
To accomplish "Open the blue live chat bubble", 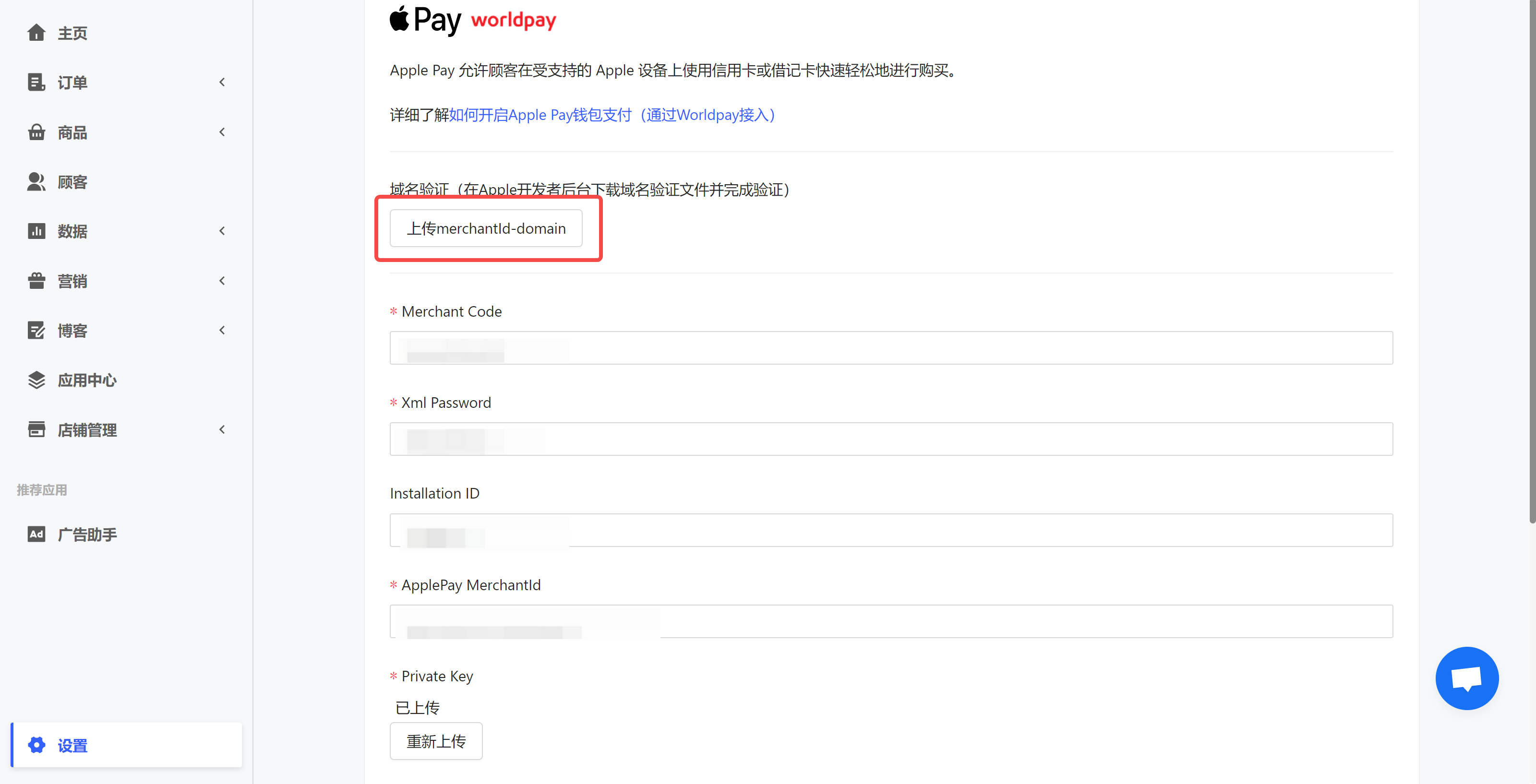I will pyautogui.click(x=1467, y=678).
